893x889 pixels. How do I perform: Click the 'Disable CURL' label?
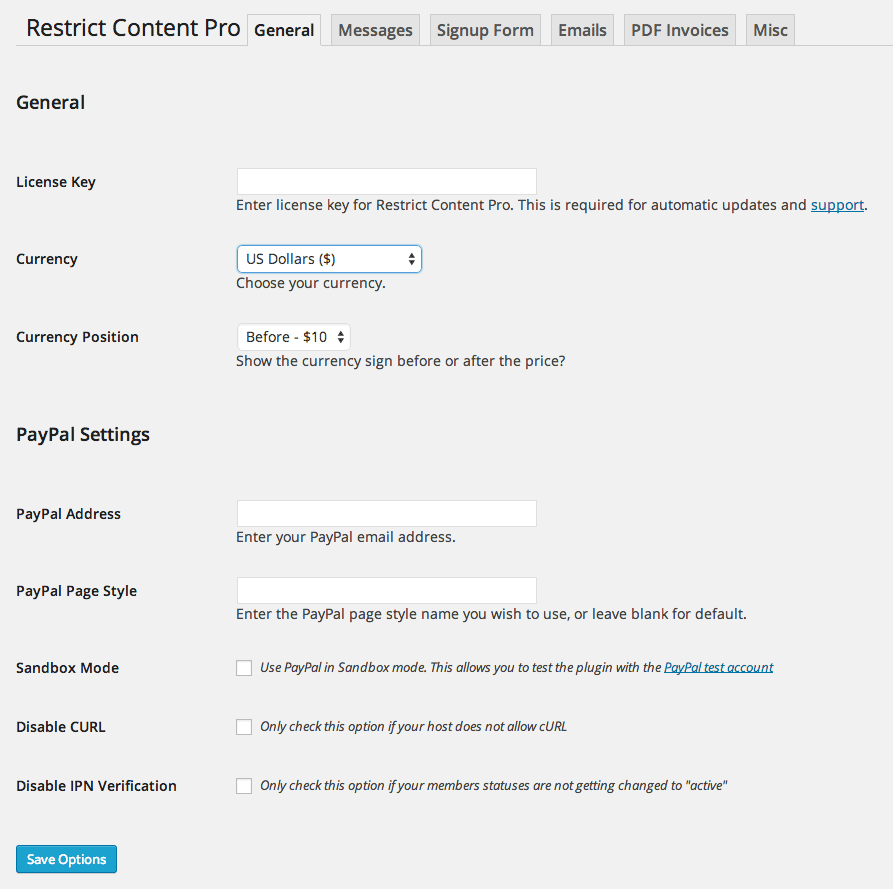click(x=61, y=727)
